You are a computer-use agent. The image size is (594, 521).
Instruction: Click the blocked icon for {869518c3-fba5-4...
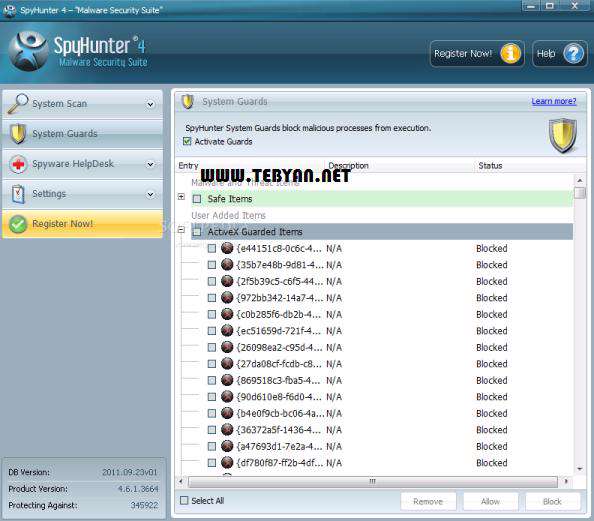pos(227,380)
